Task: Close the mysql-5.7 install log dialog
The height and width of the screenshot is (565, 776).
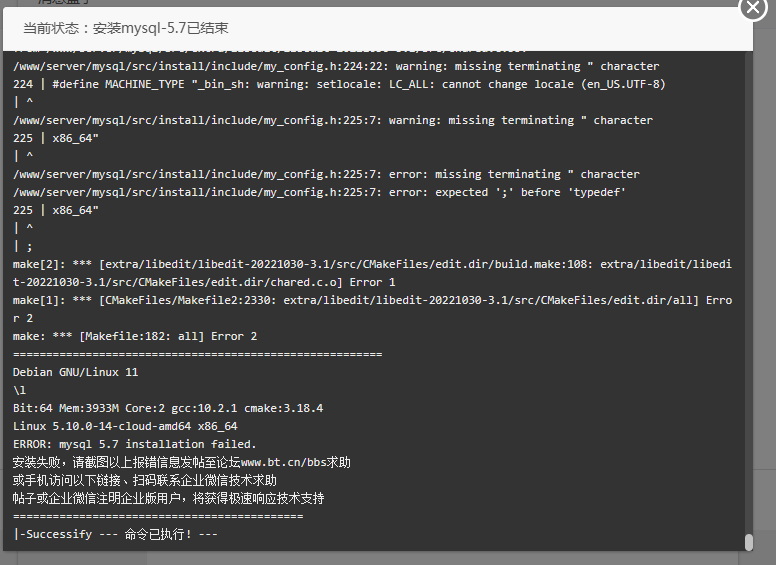Action: coord(753,7)
